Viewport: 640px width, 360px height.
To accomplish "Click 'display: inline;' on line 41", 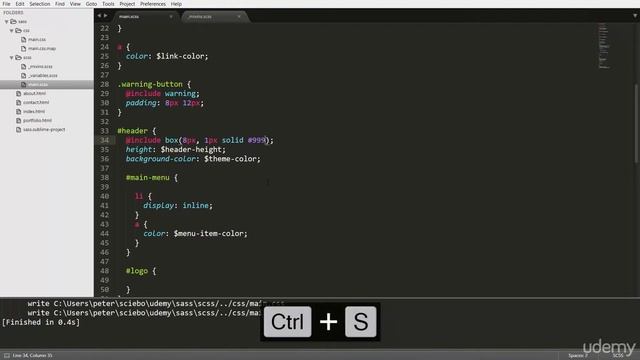I will (x=178, y=205).
